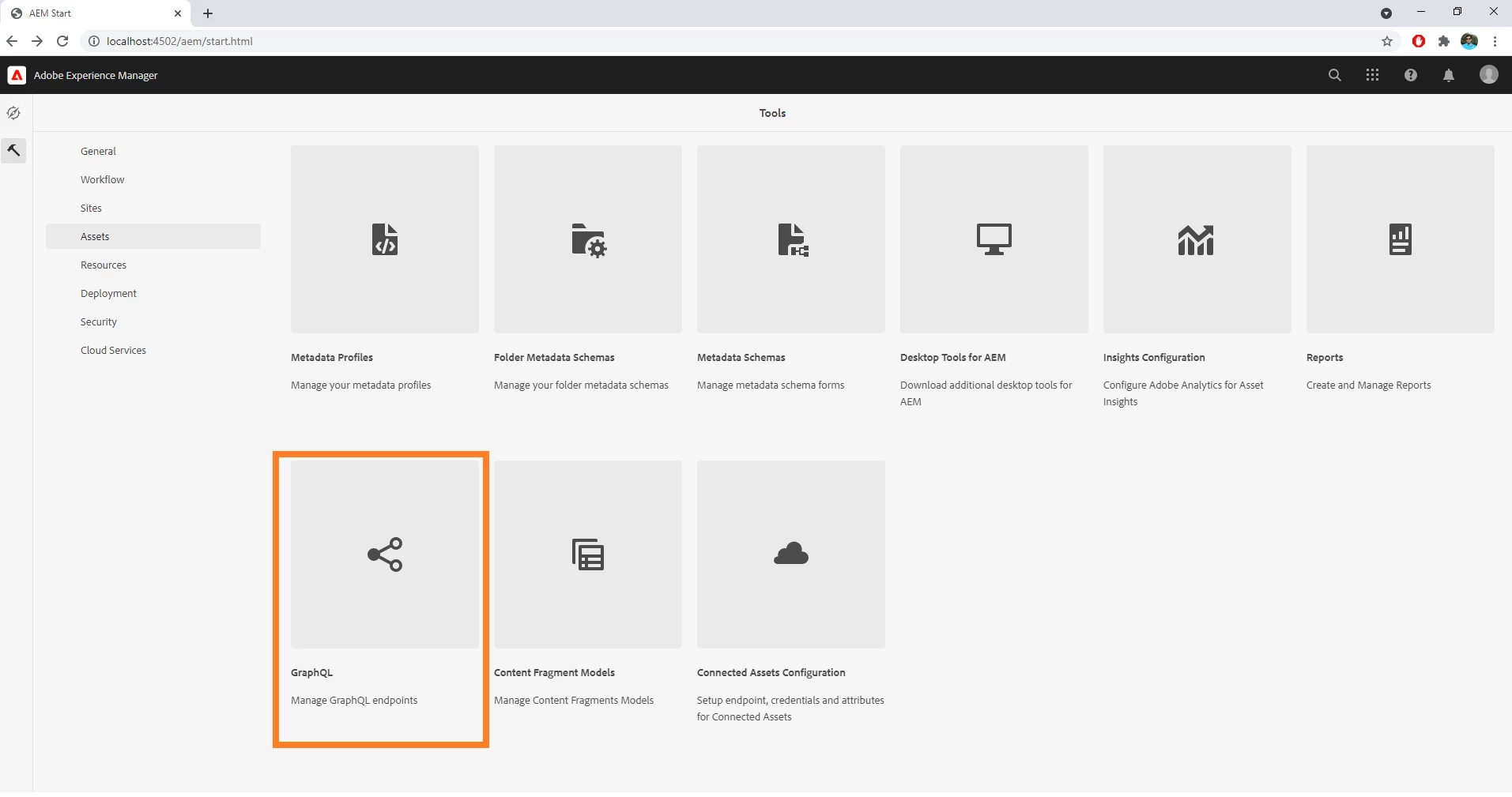
Task: Open the GraphQL share icon tile
Action: pyautogui.click(x=385, y=555)
